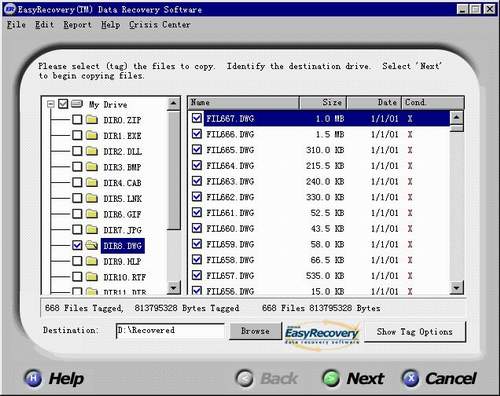Click folder tree scroll up arrow
The height and width of the screenshot is (396, 500).
pos(173,104)
